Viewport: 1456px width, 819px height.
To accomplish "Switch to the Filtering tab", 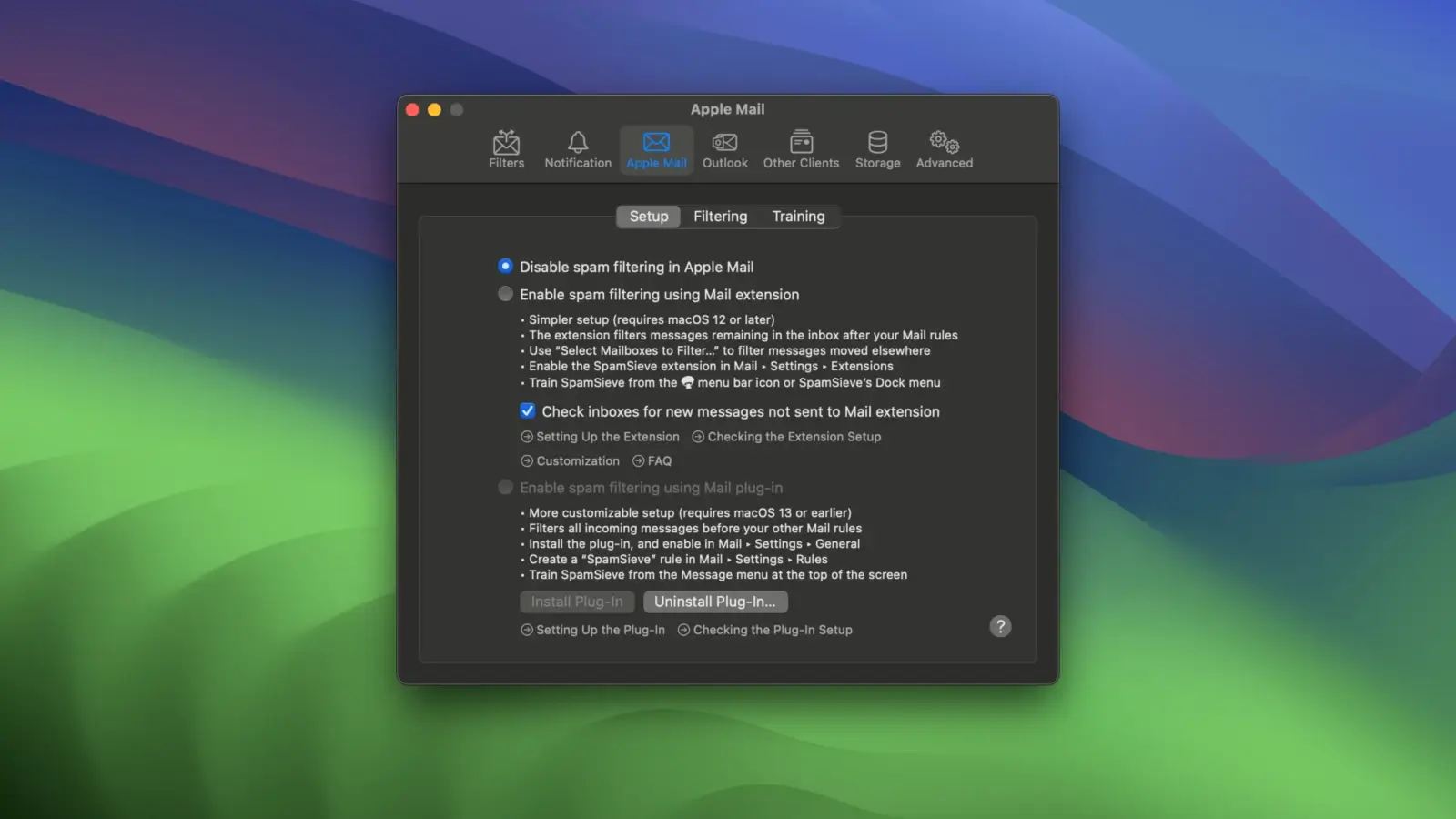I will click(720, 217).
